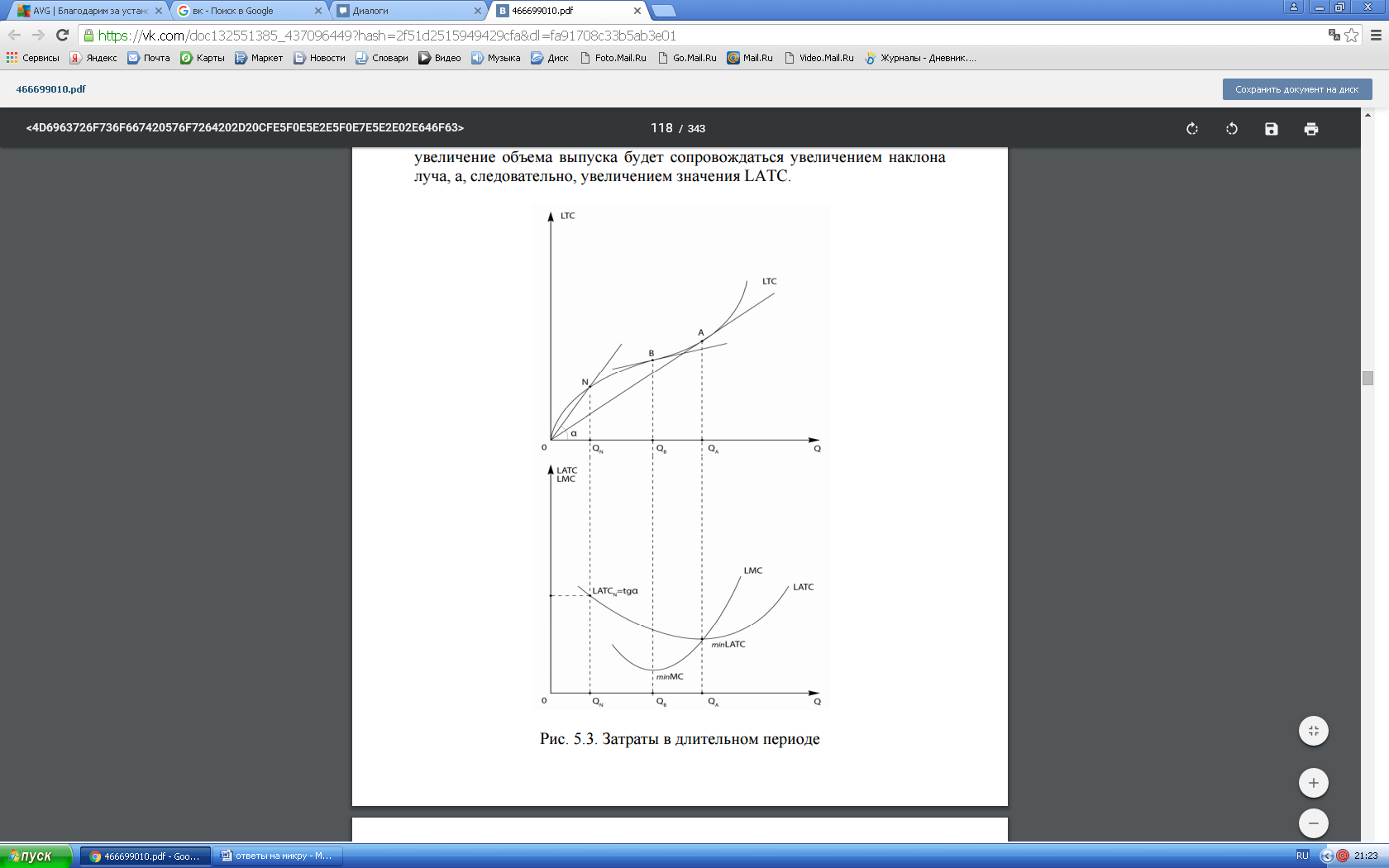The height and width of the screenshot is (868, 1389).
Task: Select the 466699010.pdf Chrome taskbar button
Action: (x=145, y=856)
